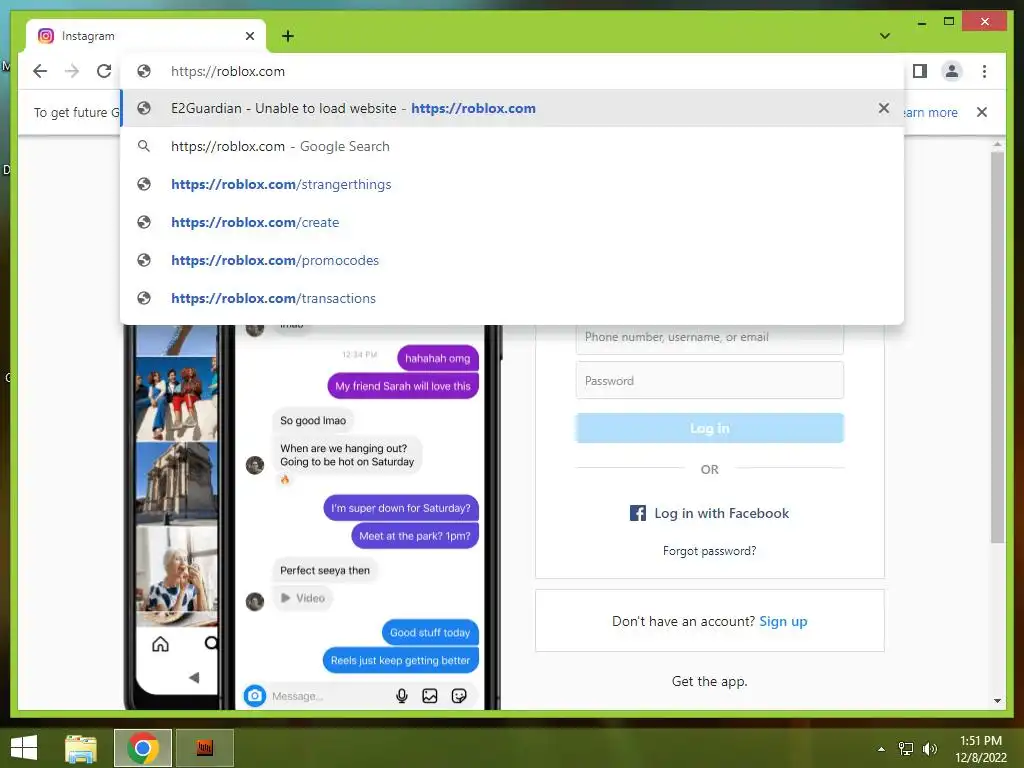Select the roblox.com/create suggestion
This screenshot has width=1024, height=768.
513,222
